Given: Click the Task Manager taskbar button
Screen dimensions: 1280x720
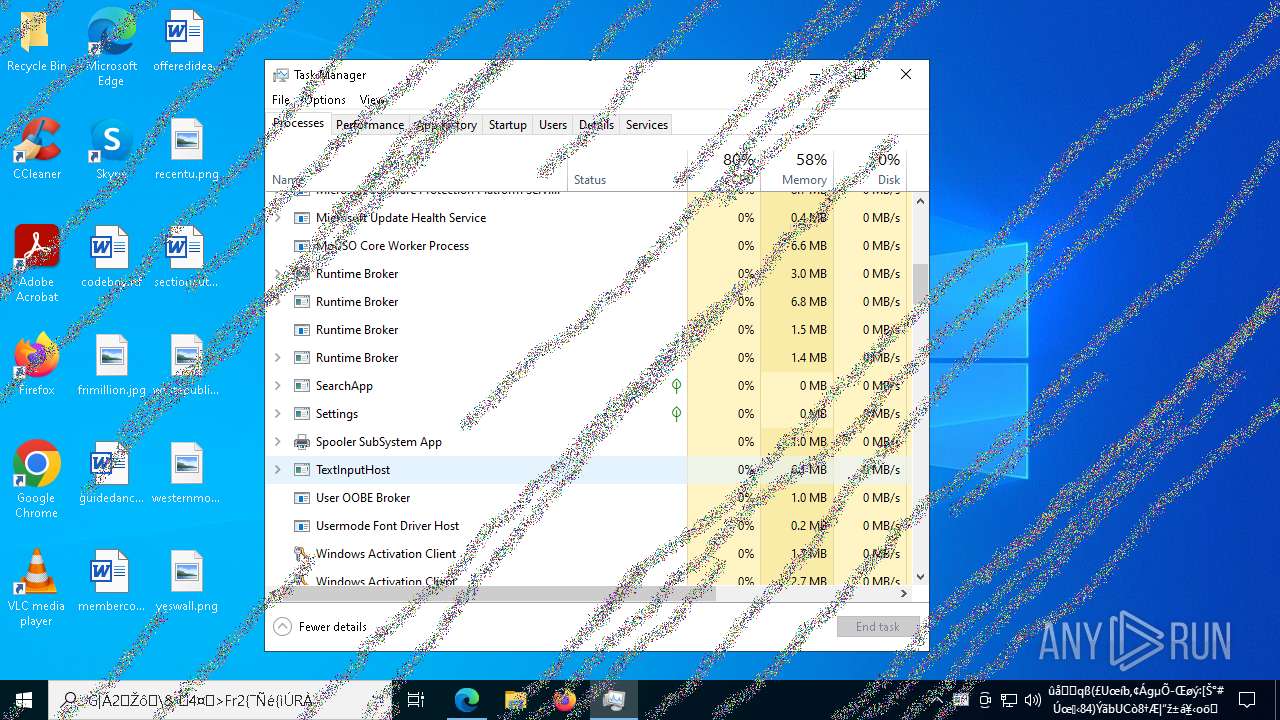Looking at the screenshot, I should (x=614, y=700).
